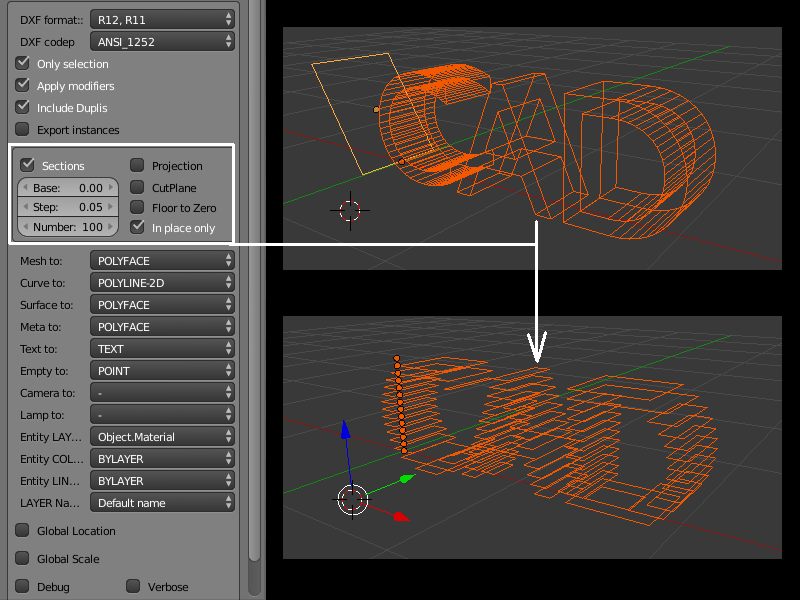Enable Export instances
This screenshot has height=600, width=800.
point(22,129)
